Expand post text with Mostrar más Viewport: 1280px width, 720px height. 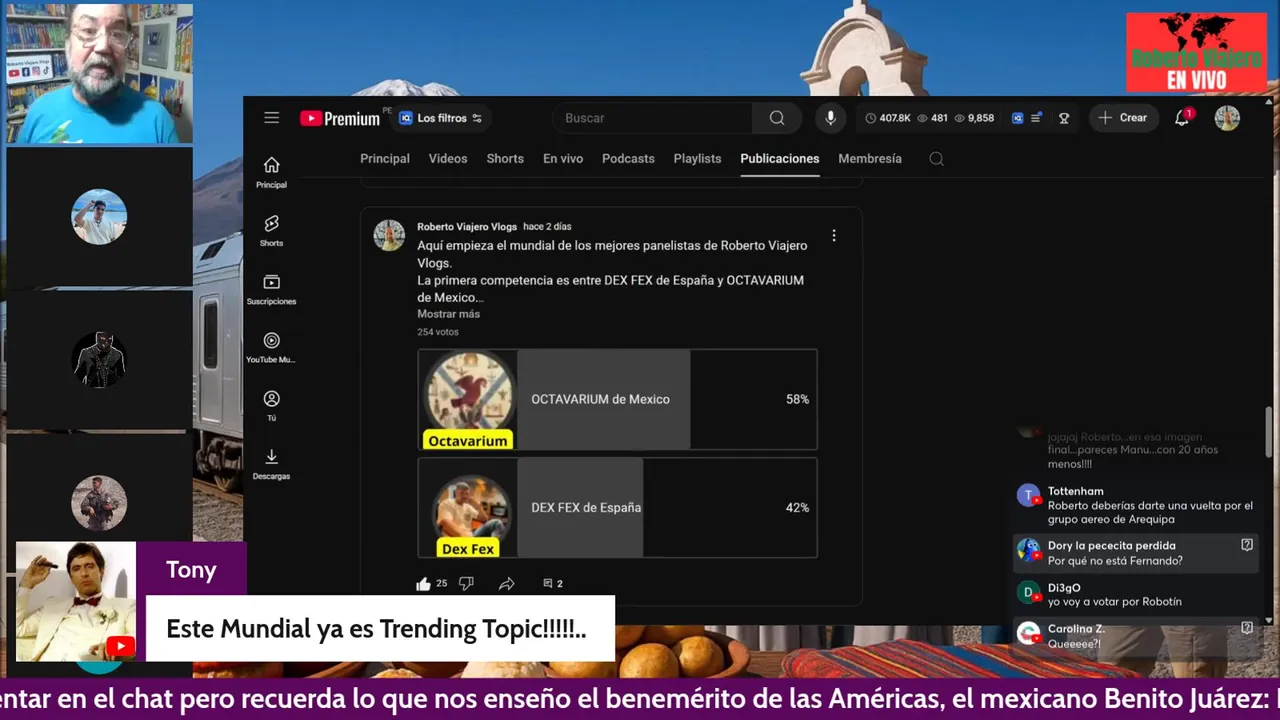tap(448, 314)
